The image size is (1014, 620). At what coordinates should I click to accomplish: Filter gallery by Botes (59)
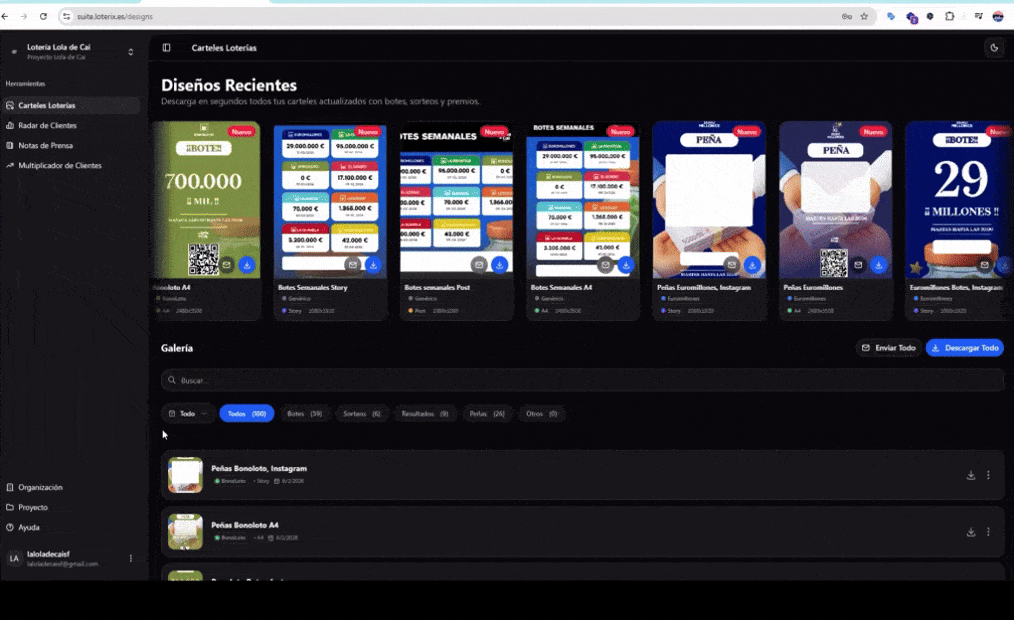point(304,414)
